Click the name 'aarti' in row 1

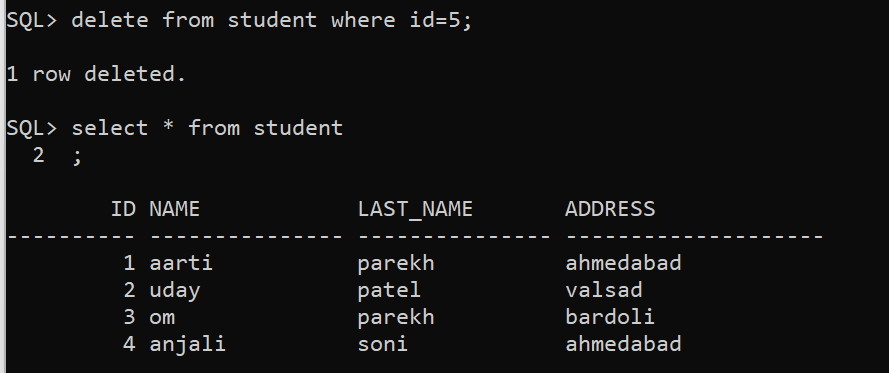click(181, 263)
